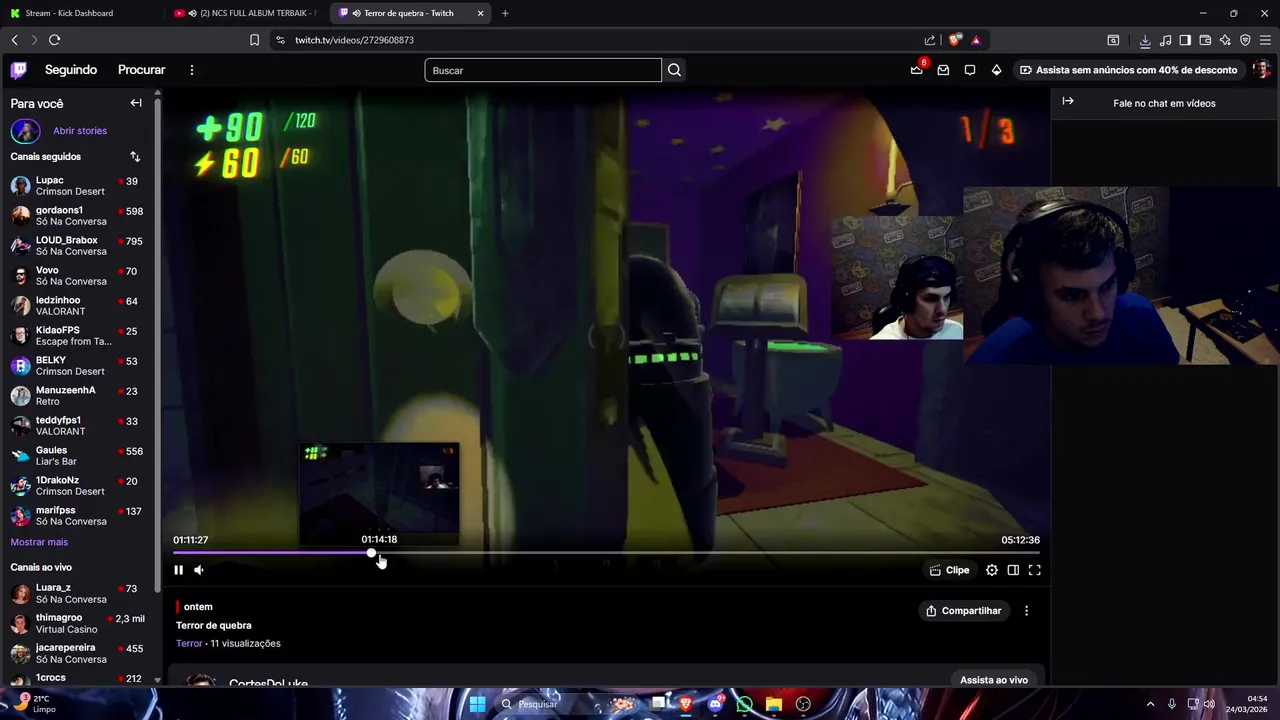Screen dimensions: 1280x720
Task: Expand the chat panel arrow icon
Action: click(1068, 101)
